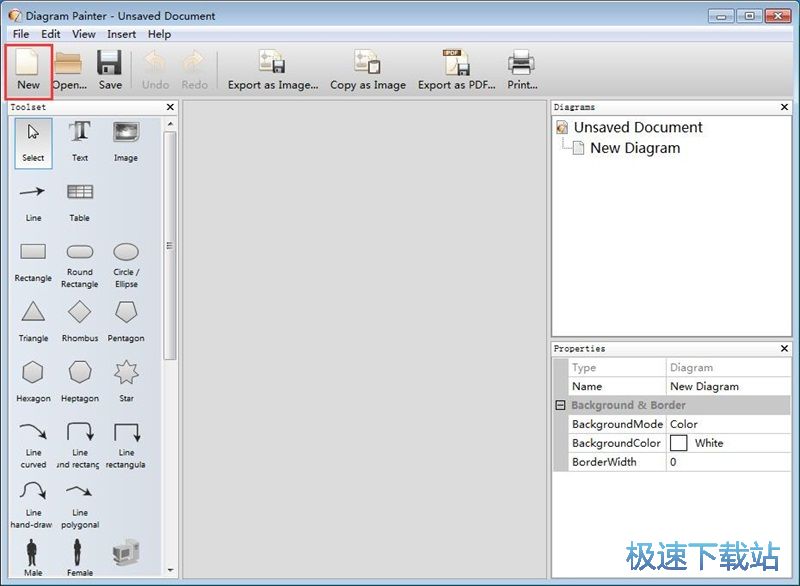
Task: Select the Line rectangular tool
Action: 126,446
